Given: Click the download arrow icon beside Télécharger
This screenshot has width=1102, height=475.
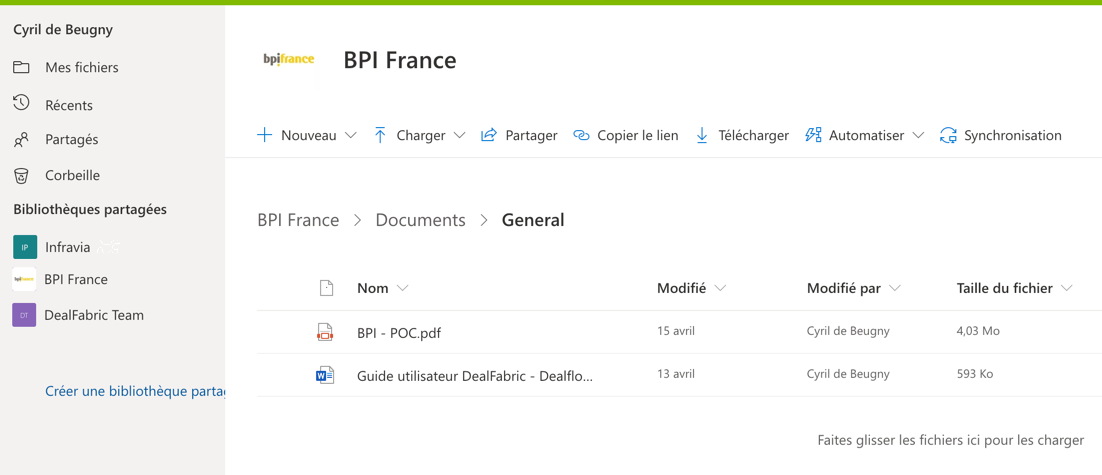Looking at the screenshot, I should click(x=701, y=135).
